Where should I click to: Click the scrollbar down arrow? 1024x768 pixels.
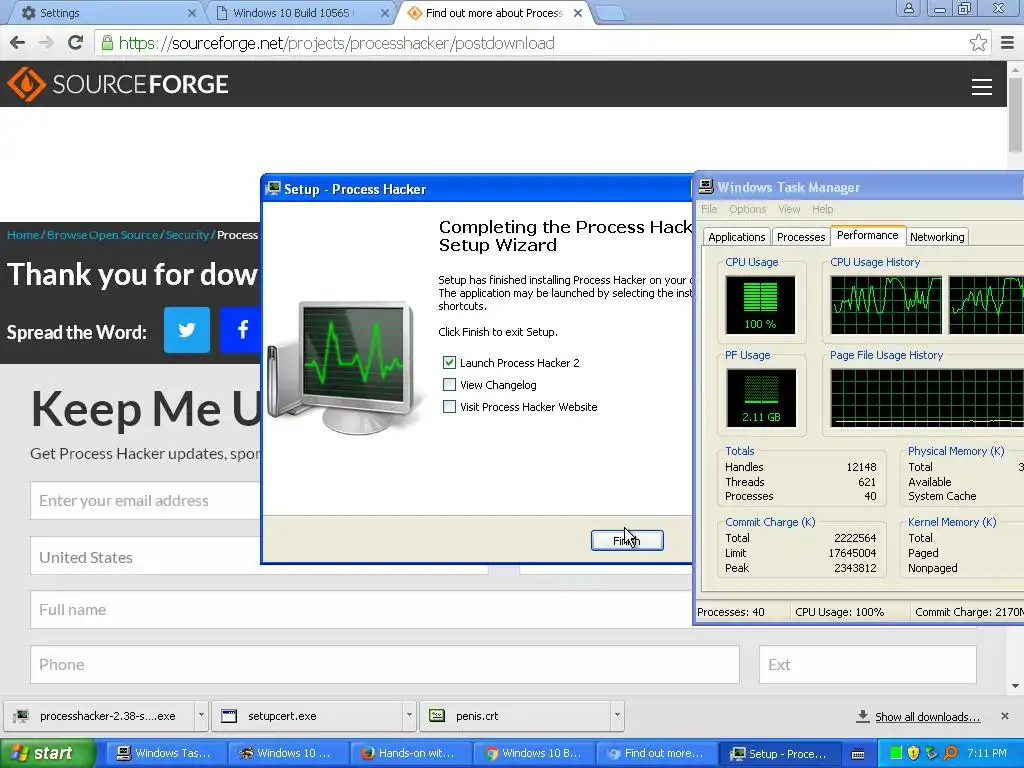tap(1015, 686)
